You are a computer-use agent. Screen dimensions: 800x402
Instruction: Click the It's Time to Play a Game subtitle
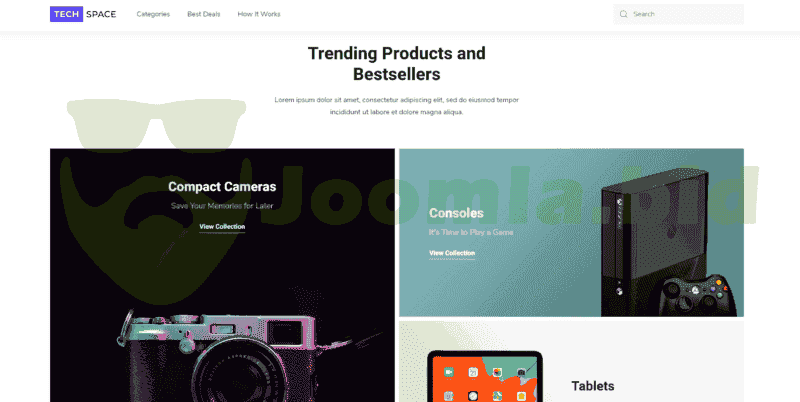[471, 233]
